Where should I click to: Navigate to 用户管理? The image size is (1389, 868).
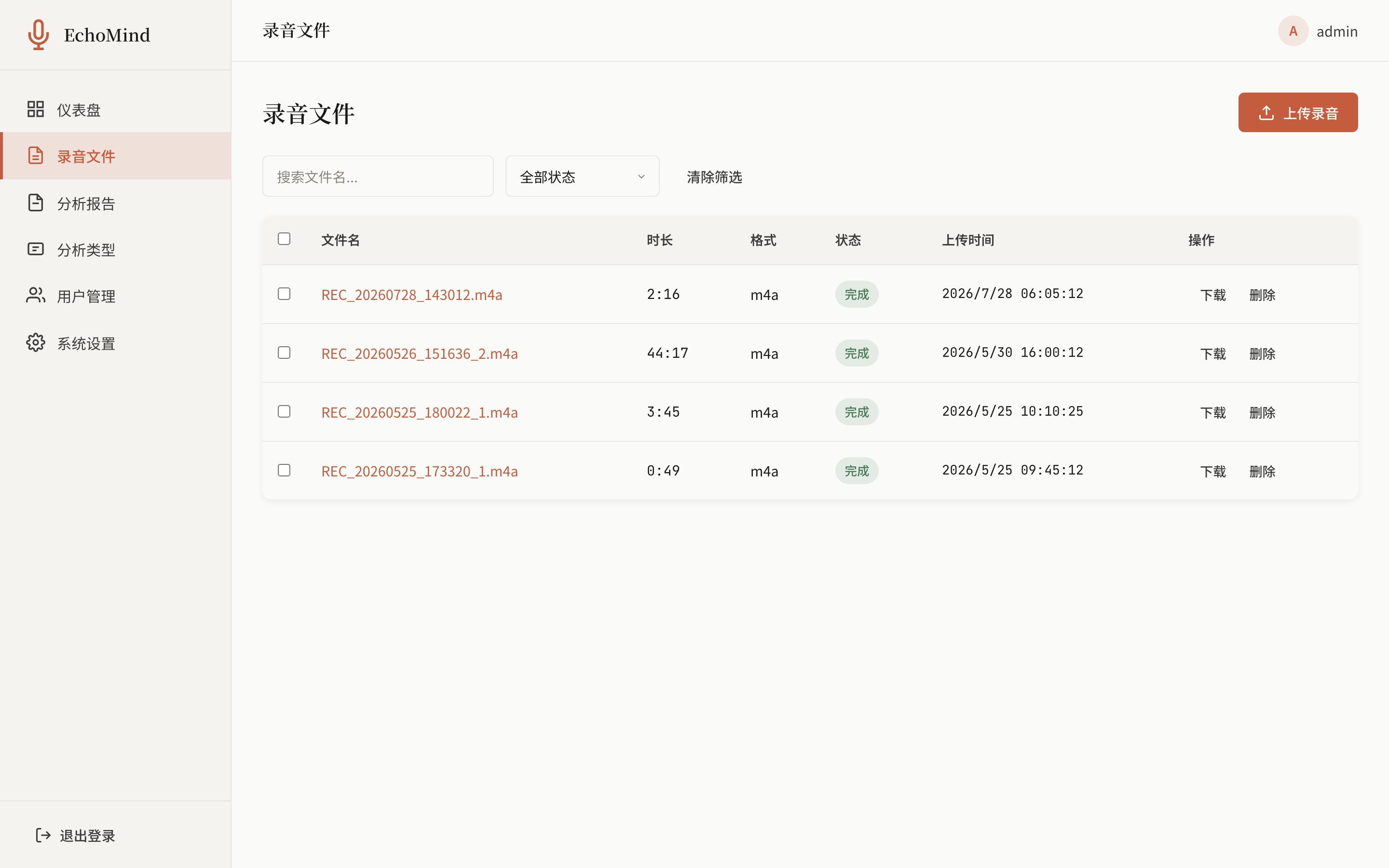115,296
